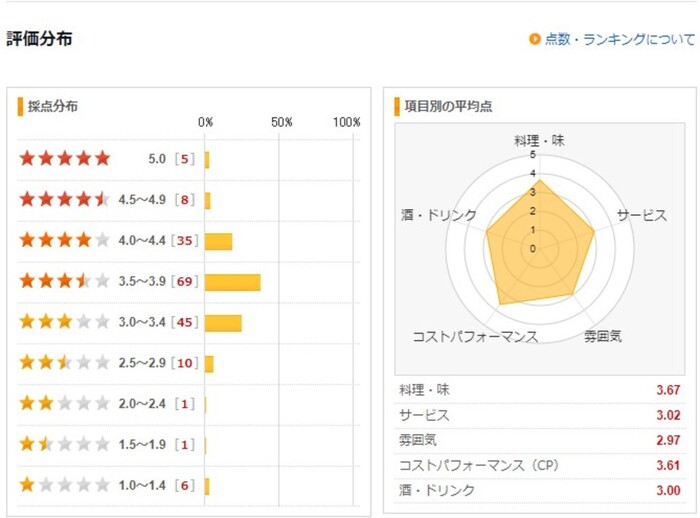Click the 項目別の平均点 panel heading

pos(448,106)
